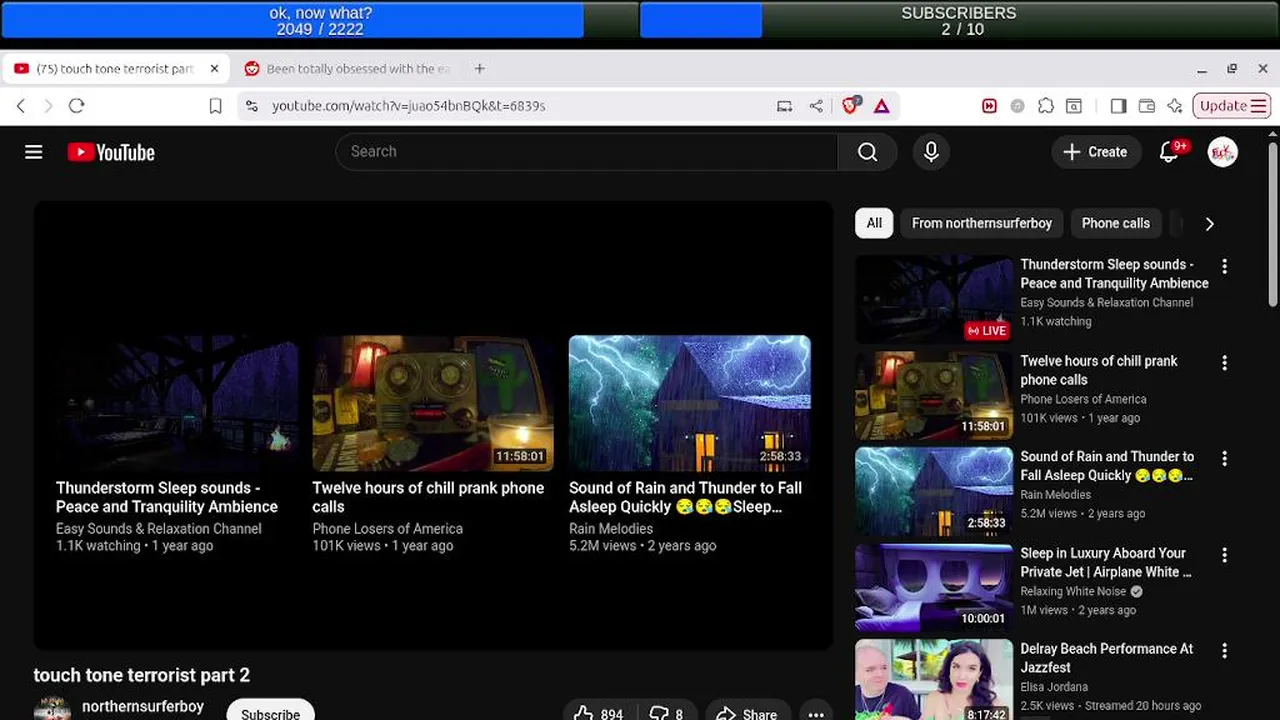
Task: Open Phone Losers of America endscreen channel
Action: click(387, 529)
